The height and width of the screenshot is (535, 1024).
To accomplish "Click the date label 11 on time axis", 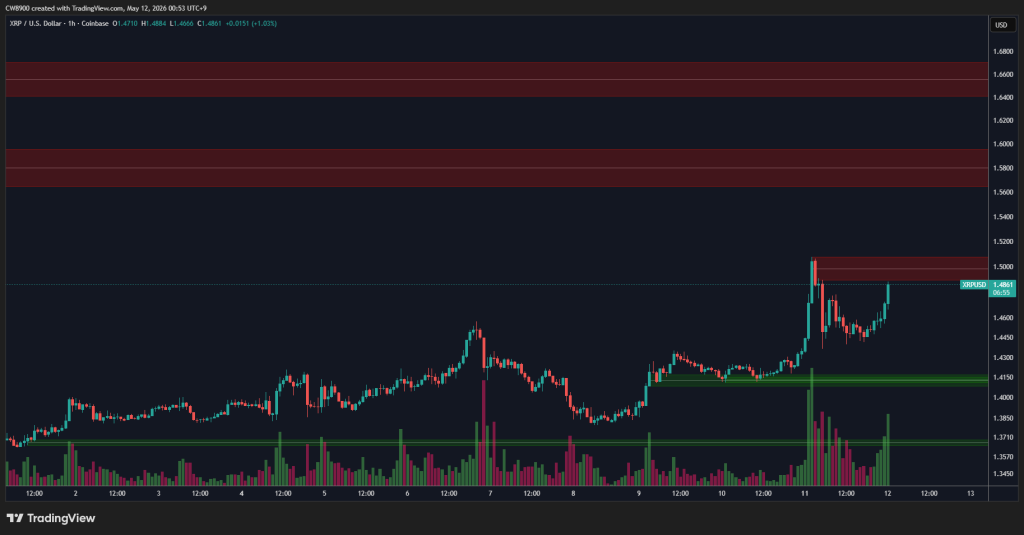I will [805, 493].
